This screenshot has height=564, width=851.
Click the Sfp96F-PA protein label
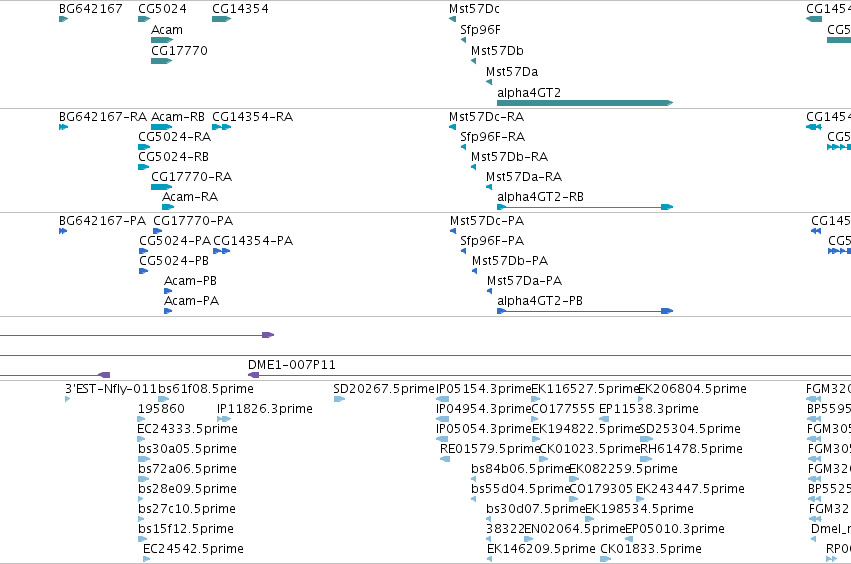(492, 241)
